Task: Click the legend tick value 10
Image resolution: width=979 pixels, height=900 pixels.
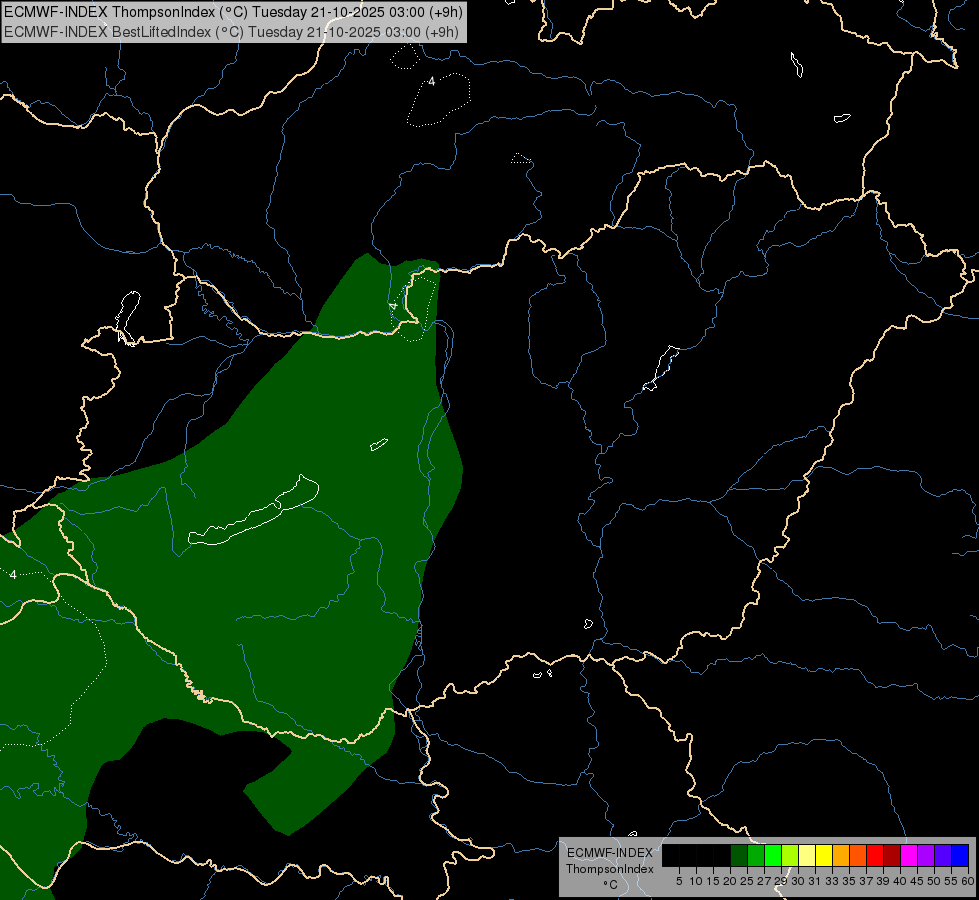Action: [696, 881]
